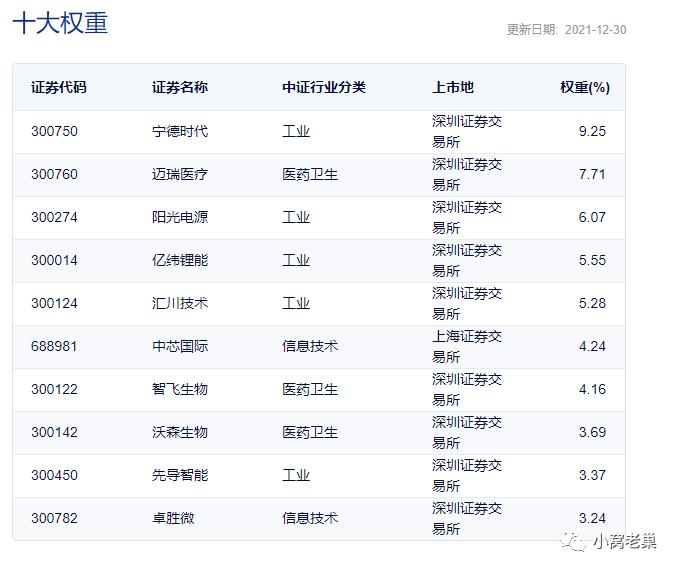The width and height of the screenshot is (678, 571).
Task: Click the 十大权重 heading
Action: (x=60, y=23)
